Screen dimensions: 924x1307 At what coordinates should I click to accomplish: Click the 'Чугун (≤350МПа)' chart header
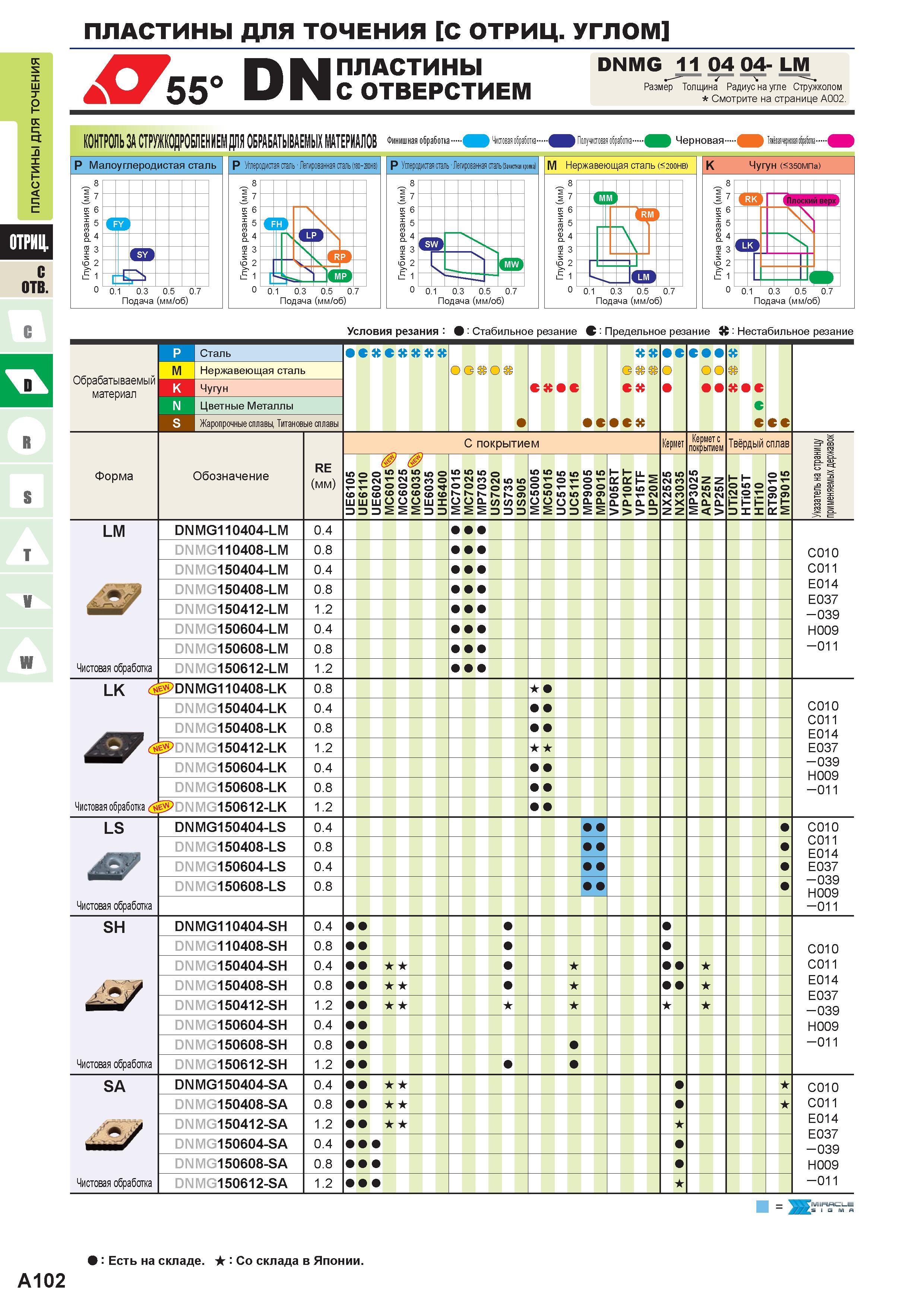tap(778, 166)
